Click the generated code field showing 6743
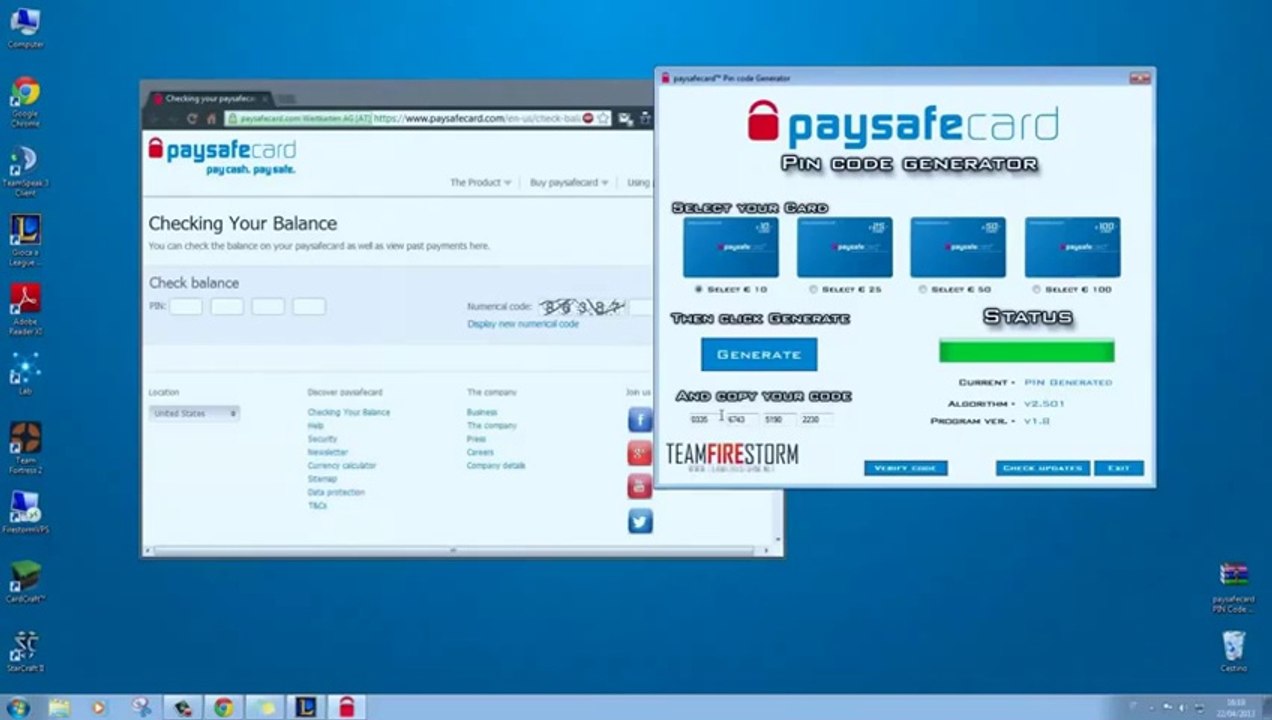This screenshot has width=1272, height=720. pyautogui.click(x=741, y=419)
